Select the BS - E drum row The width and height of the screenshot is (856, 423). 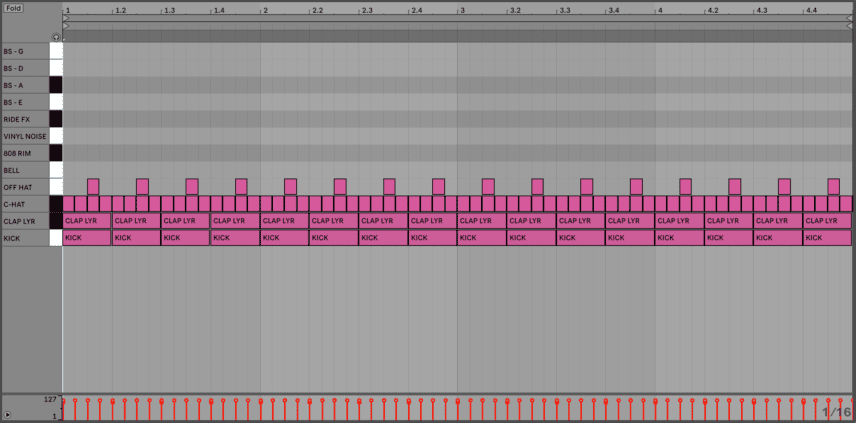point(25,102)
